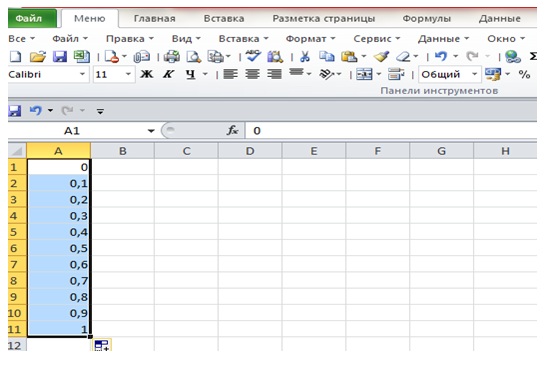Click the restrict permission document icon
The height and width of the screenshot is (367, 554).
pos(112,57)
